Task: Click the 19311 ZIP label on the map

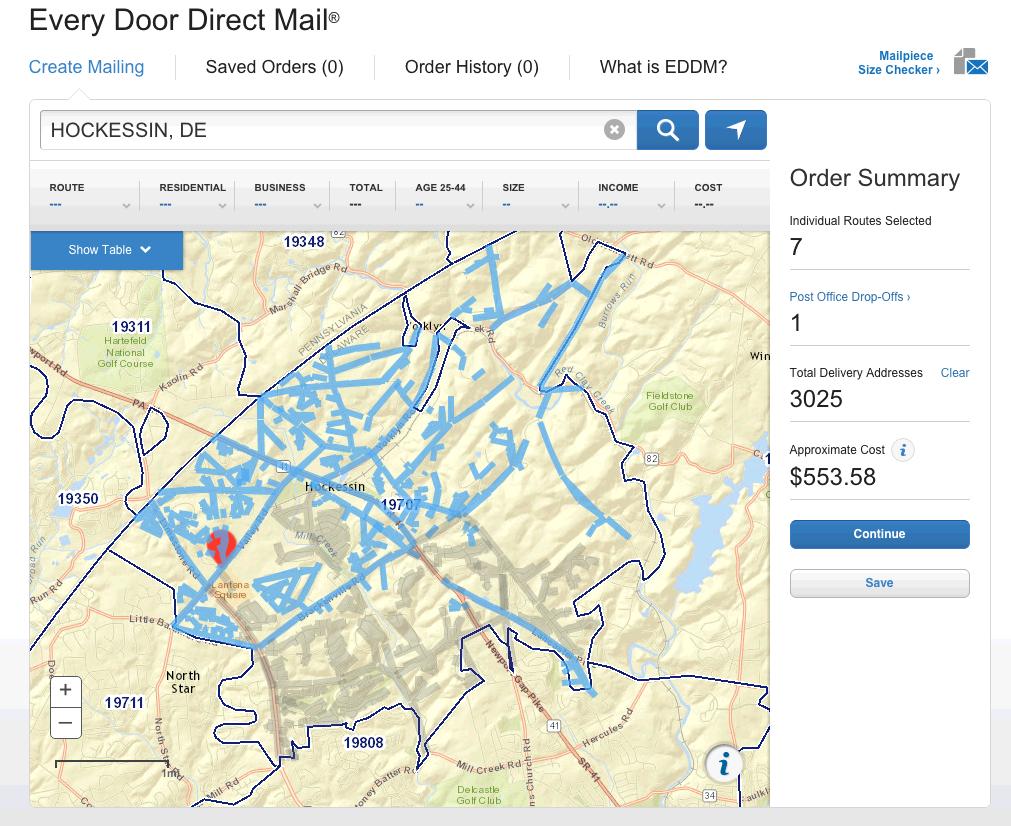Action: 131,327
